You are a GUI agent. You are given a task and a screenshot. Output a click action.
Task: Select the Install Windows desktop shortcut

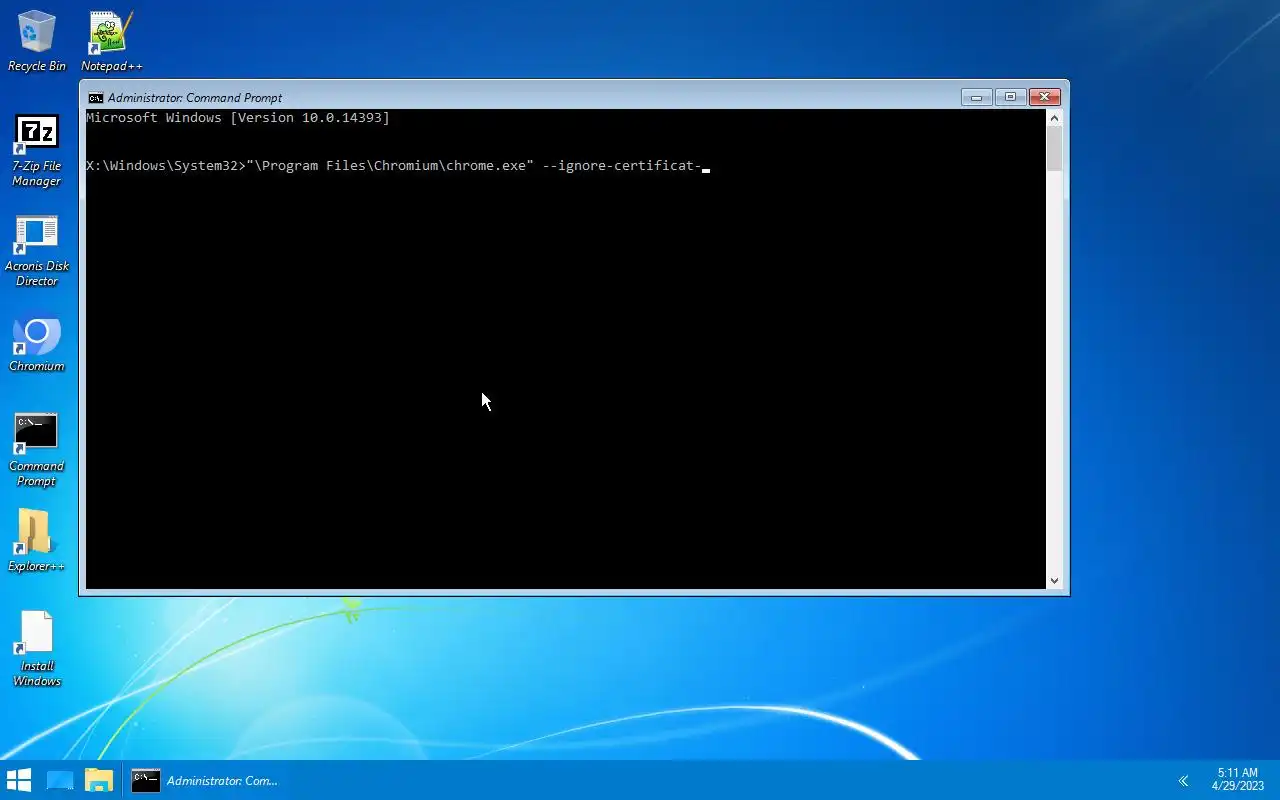pos(37,649)
